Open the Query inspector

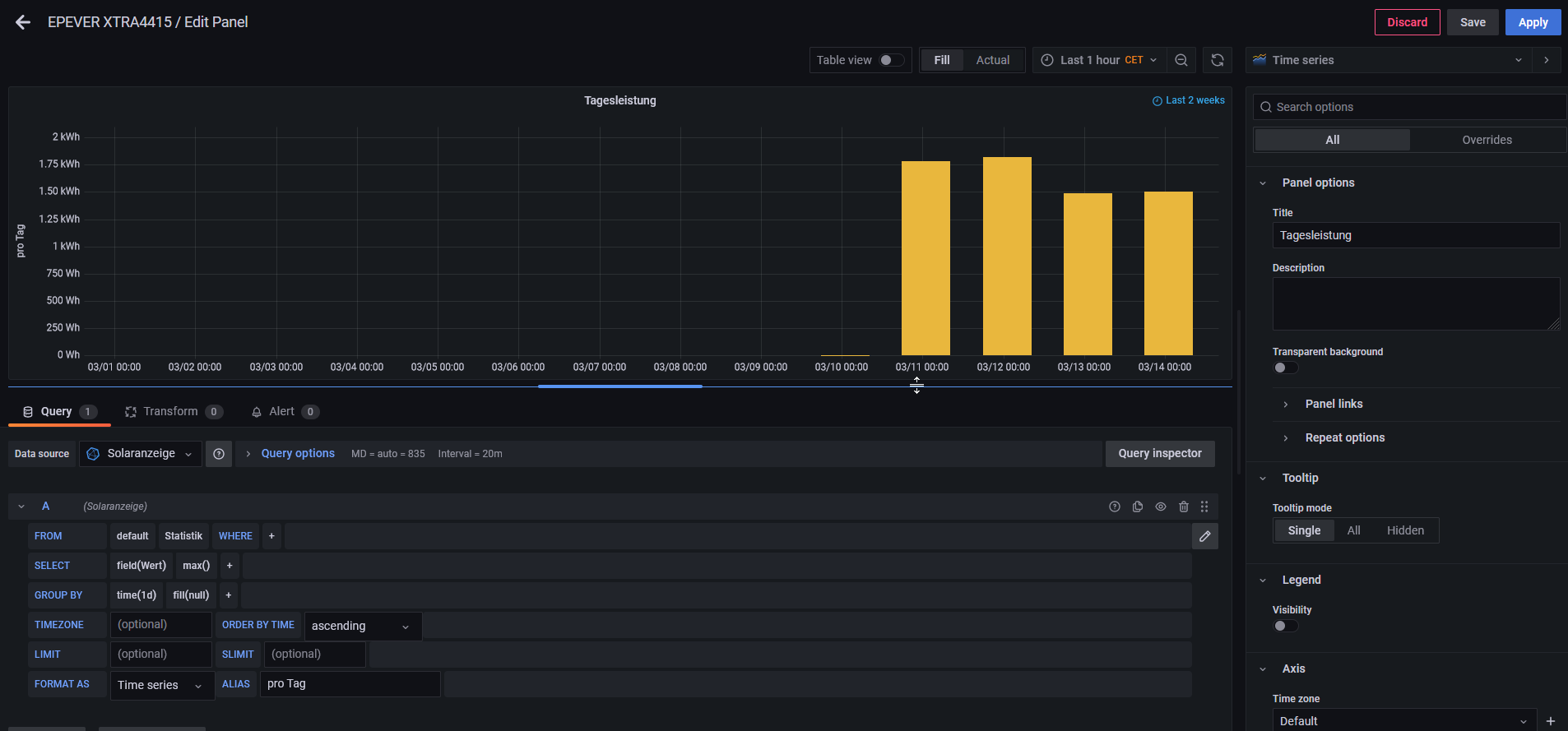coord(1159,454)
